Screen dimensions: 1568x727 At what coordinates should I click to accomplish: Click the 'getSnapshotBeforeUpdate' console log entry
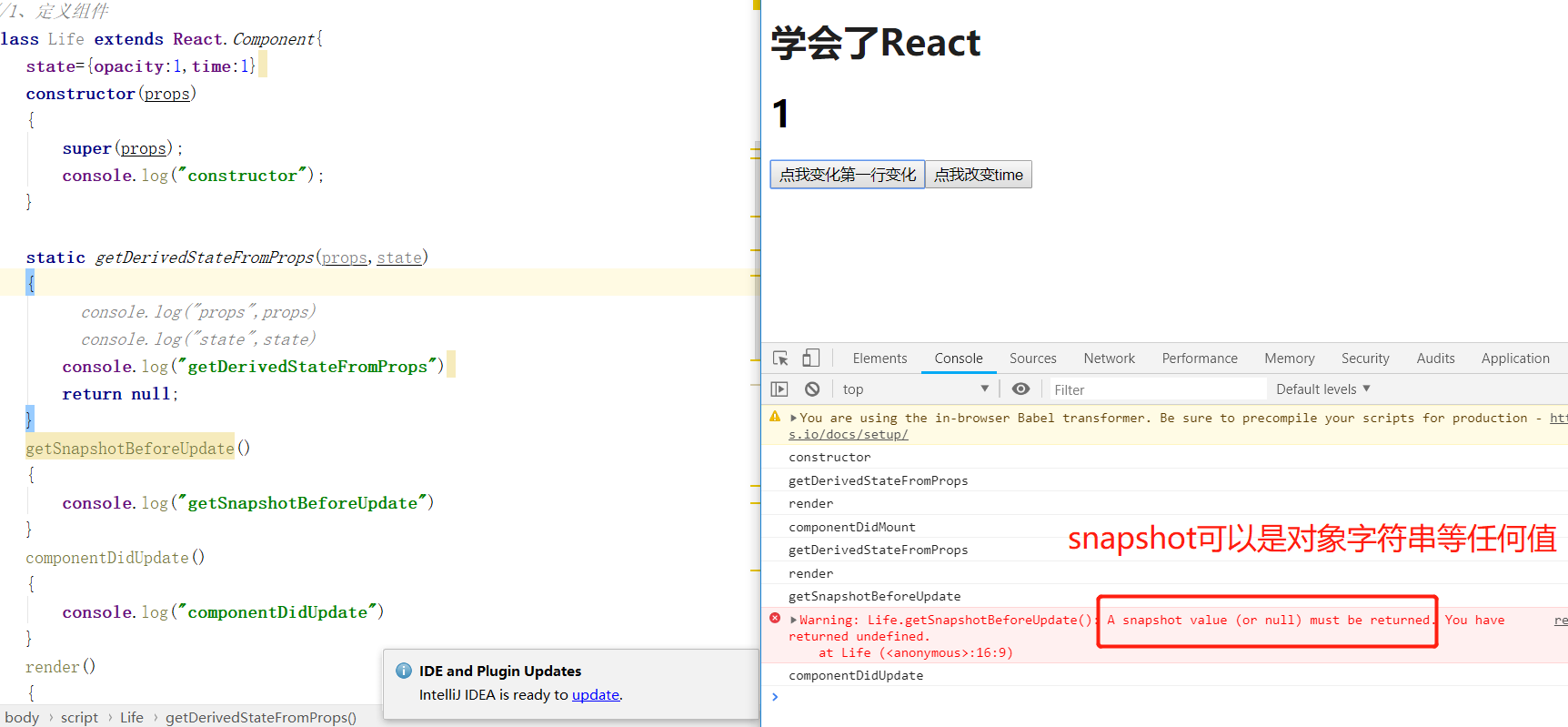pos(875,597)
